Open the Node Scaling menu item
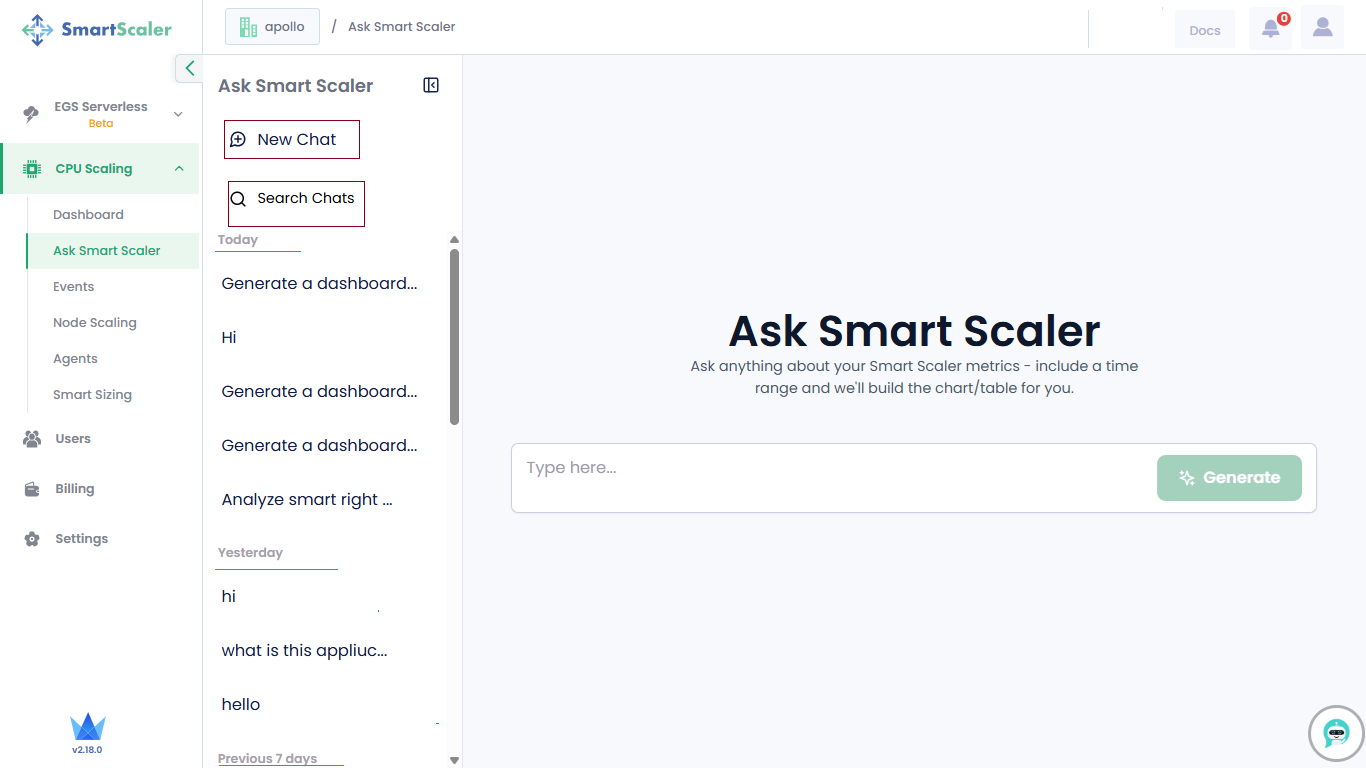The width and height of the screenshot is (1366, 768). coord(94,323)
